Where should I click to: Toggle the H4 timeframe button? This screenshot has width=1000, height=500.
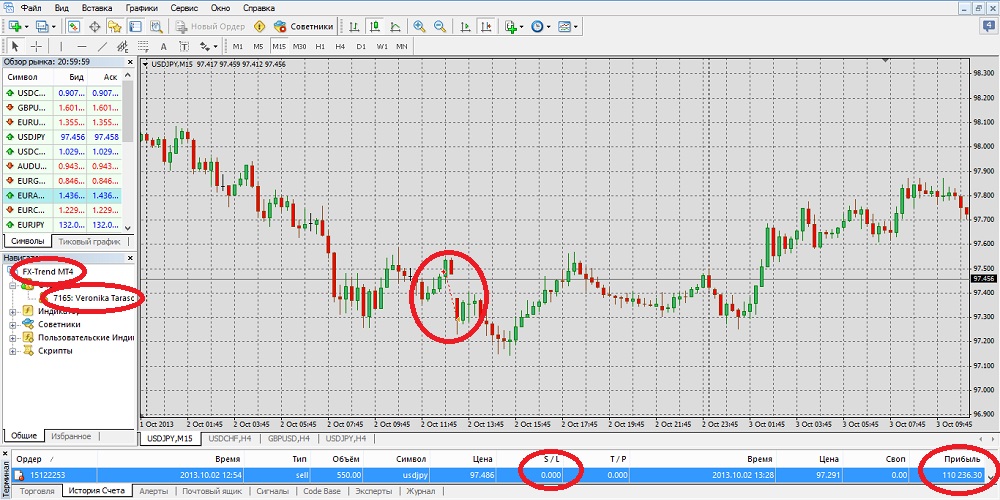click(x=341, y=46)
